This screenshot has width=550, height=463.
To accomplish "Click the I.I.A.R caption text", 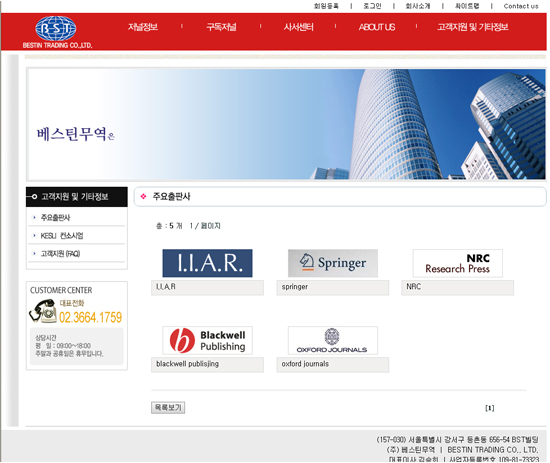I will (x=166, y=287).
